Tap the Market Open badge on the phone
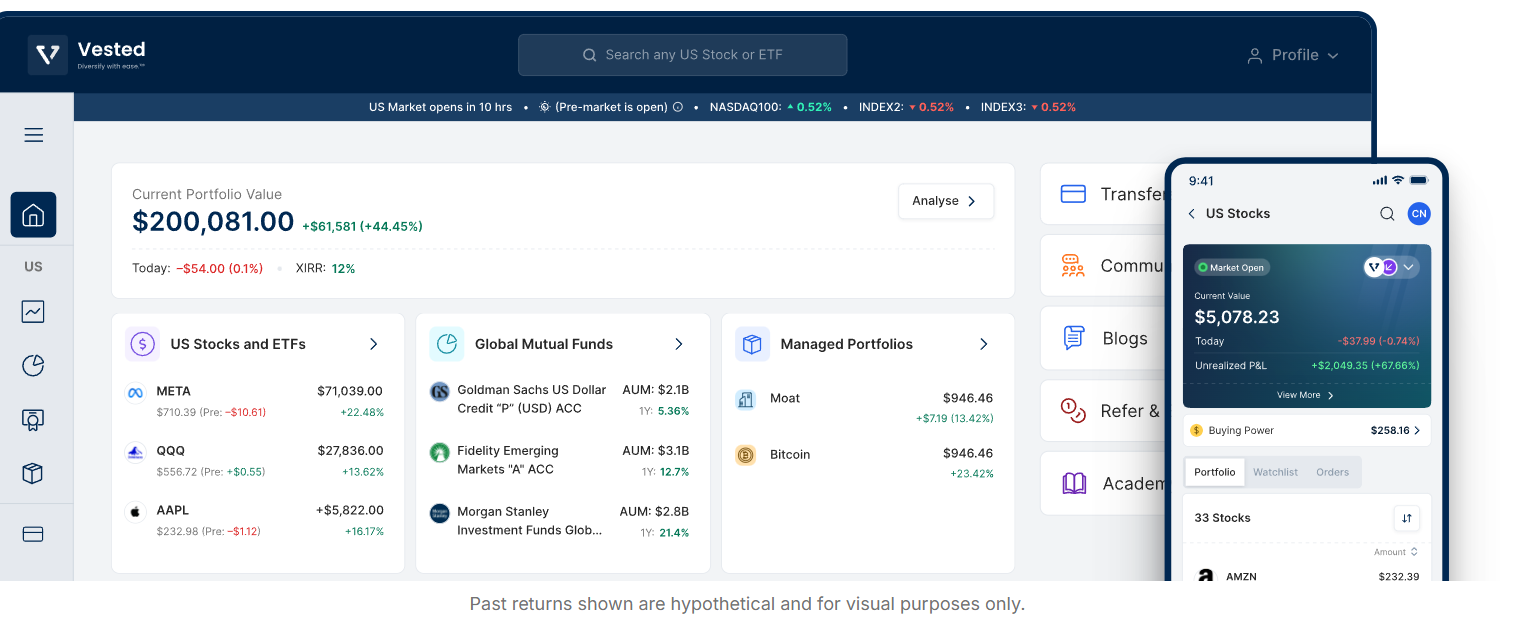Screen dimensions: 1522x618 click(x=1231, y=268)
